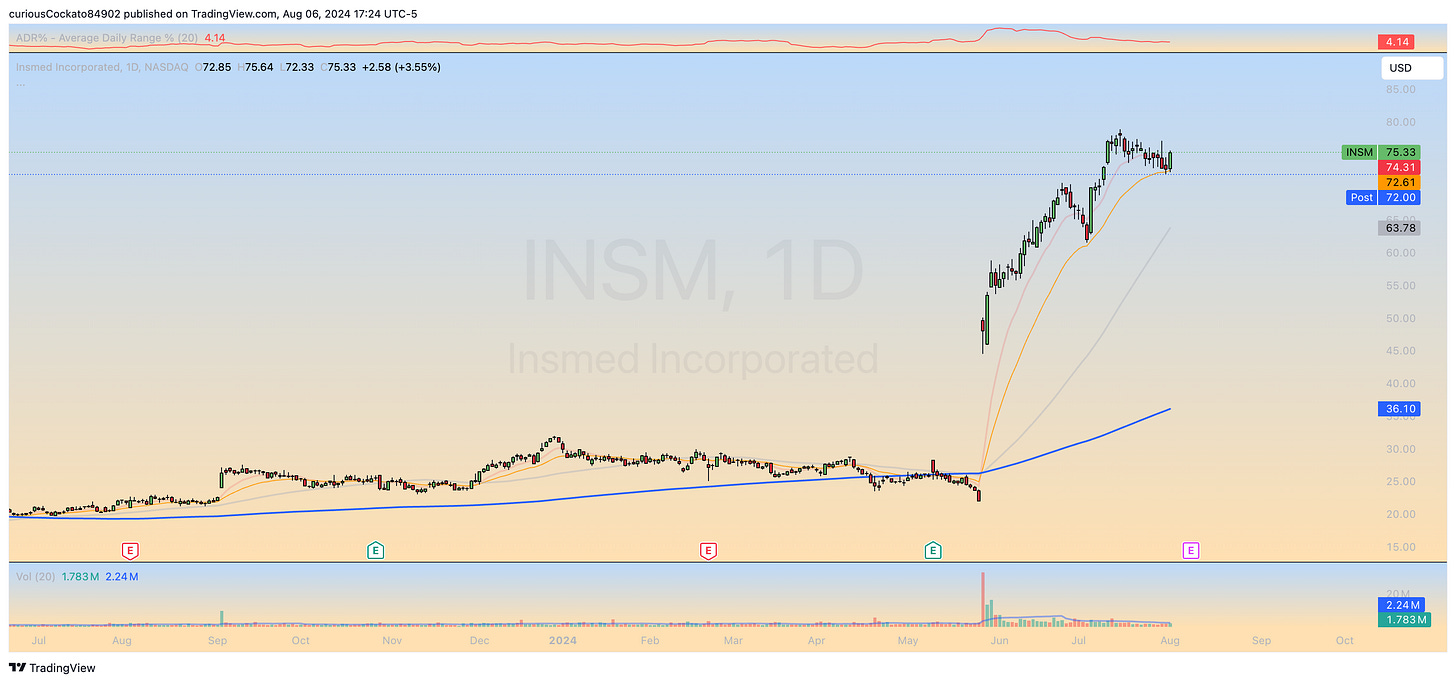
Task: Click the red 4.14 ADR value label
Action: pos(1396,42)
